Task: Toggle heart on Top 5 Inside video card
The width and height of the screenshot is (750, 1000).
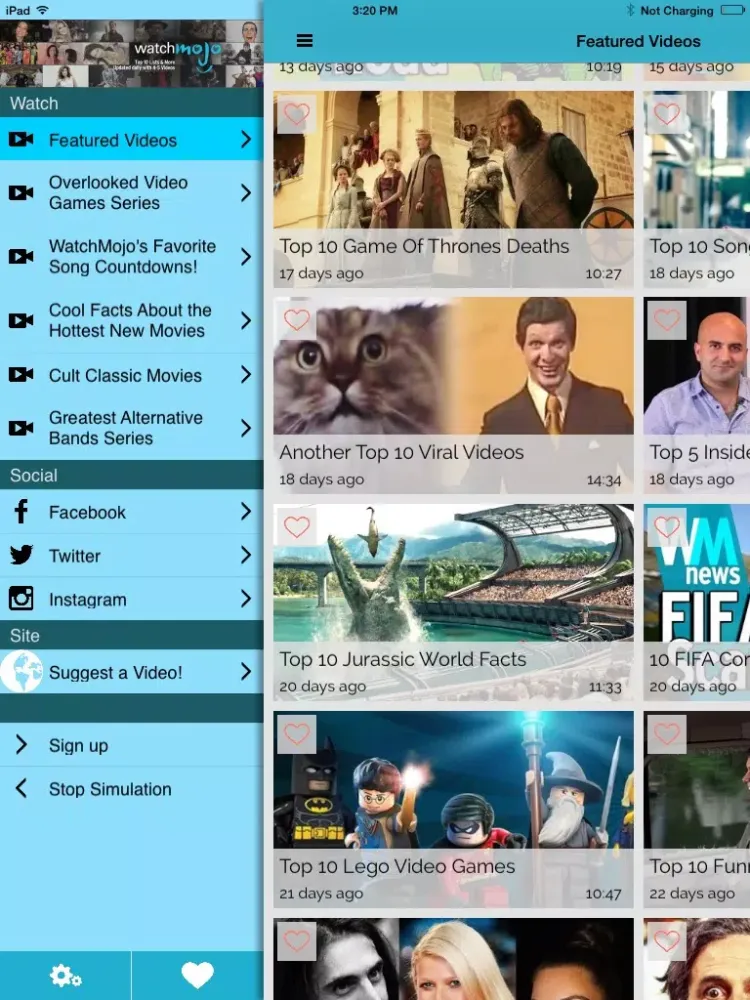Action: (x=667, y=320)
